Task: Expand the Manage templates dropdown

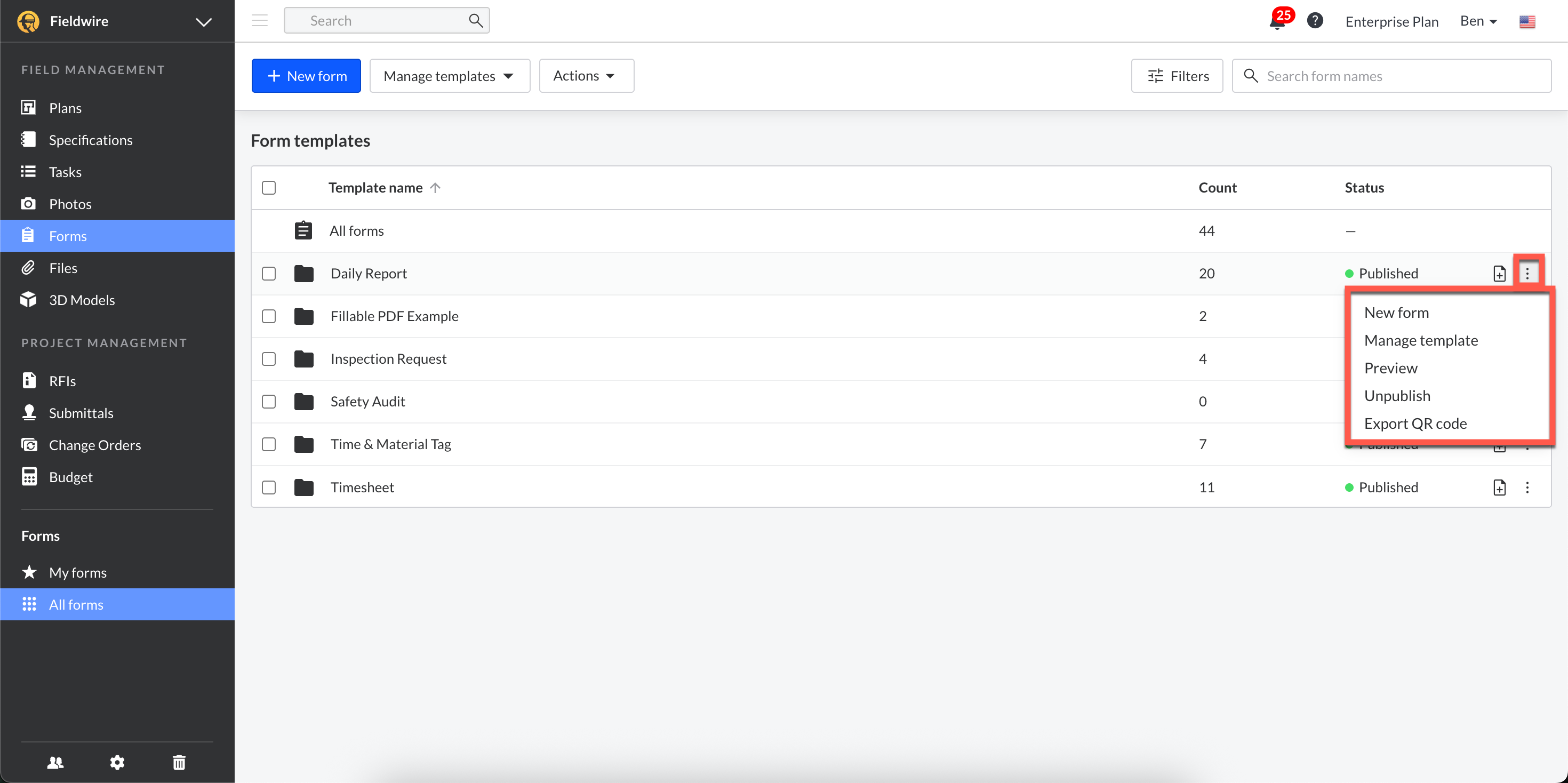Action: coord(450,76)
